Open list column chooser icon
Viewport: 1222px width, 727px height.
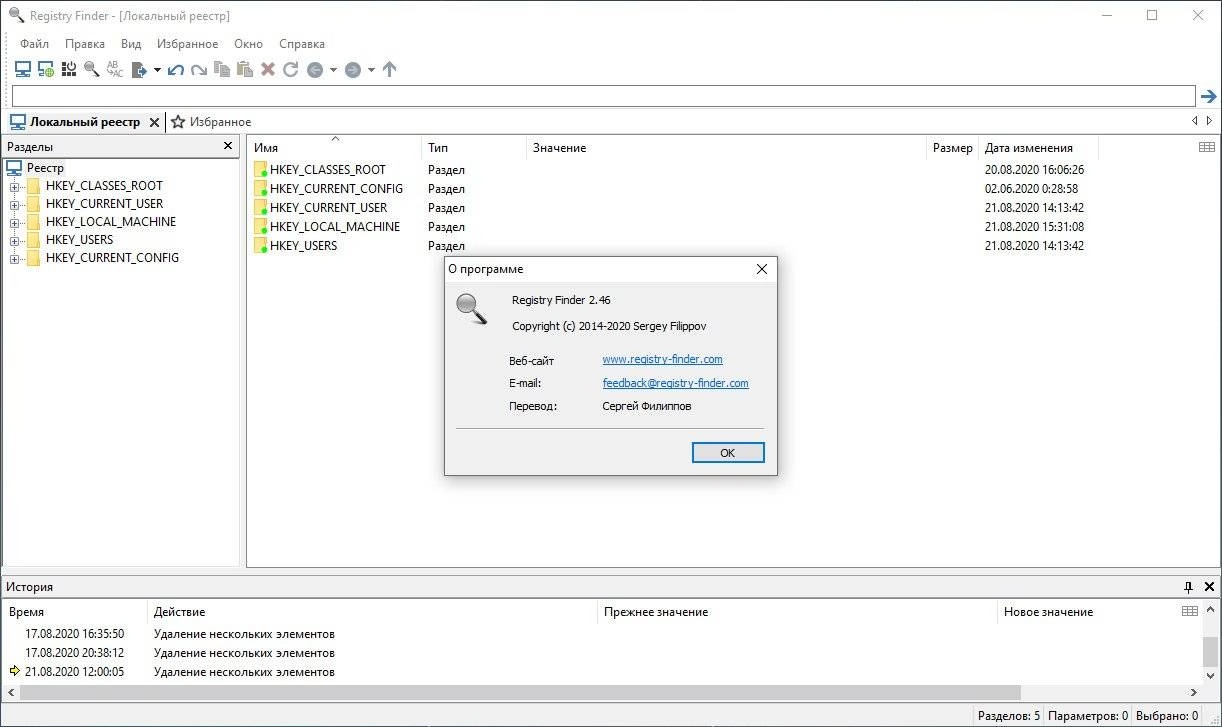point(1207,147)
